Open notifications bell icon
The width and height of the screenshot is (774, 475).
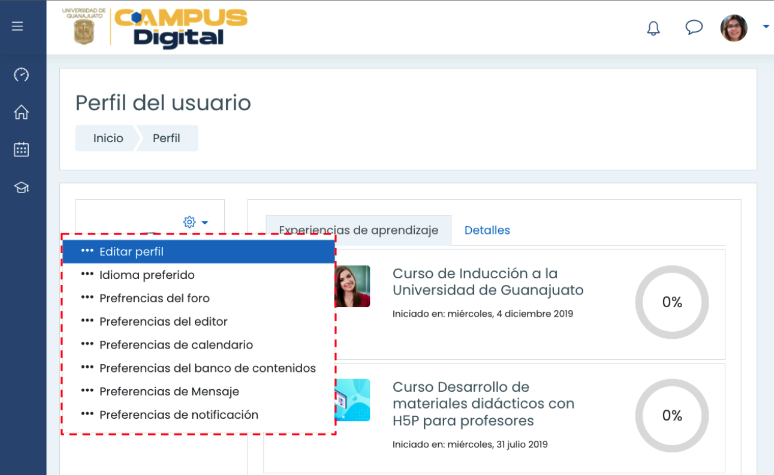[653, 28]
